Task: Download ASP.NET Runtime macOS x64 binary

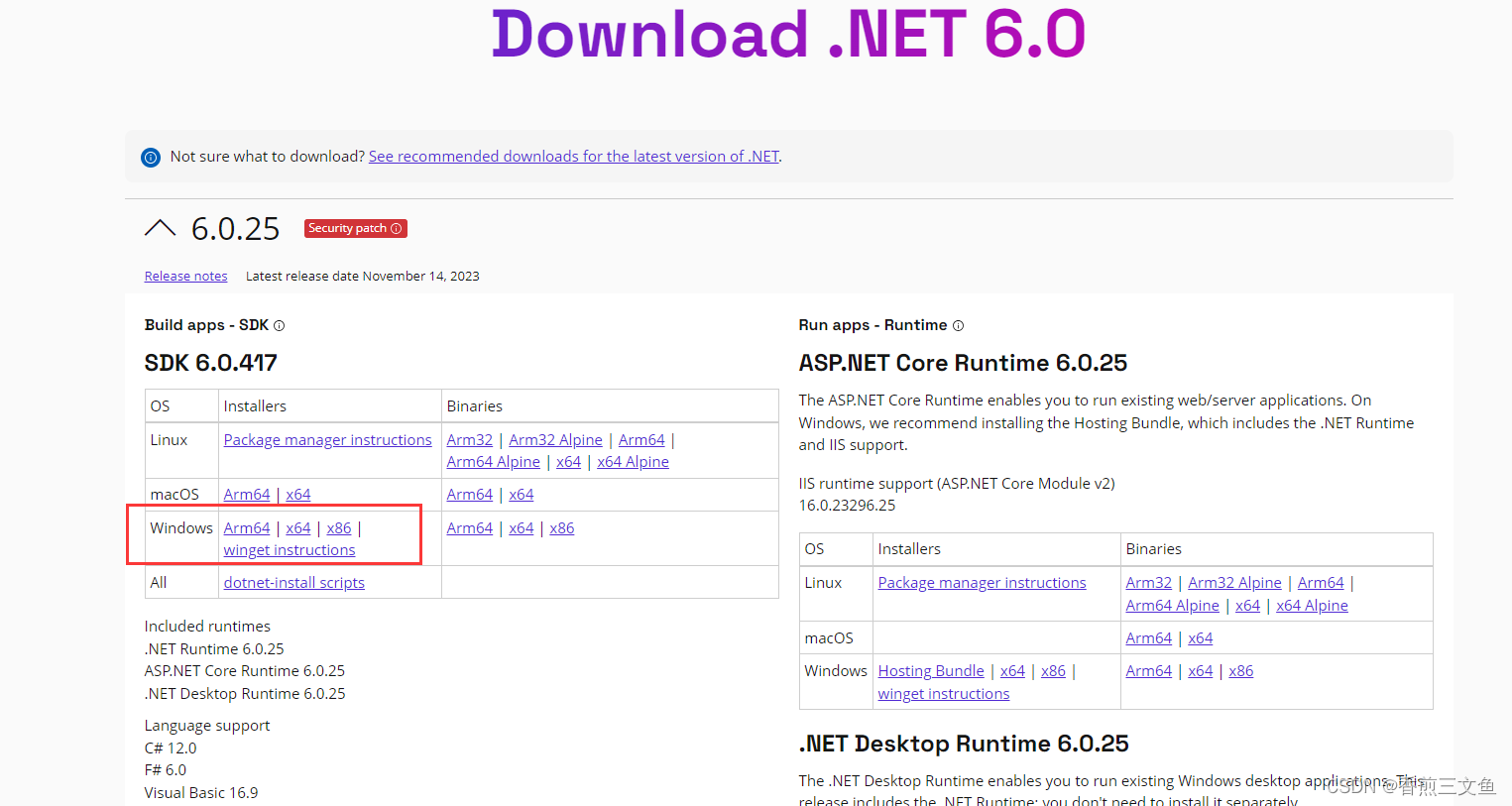Action: [x=1201, y=638]
